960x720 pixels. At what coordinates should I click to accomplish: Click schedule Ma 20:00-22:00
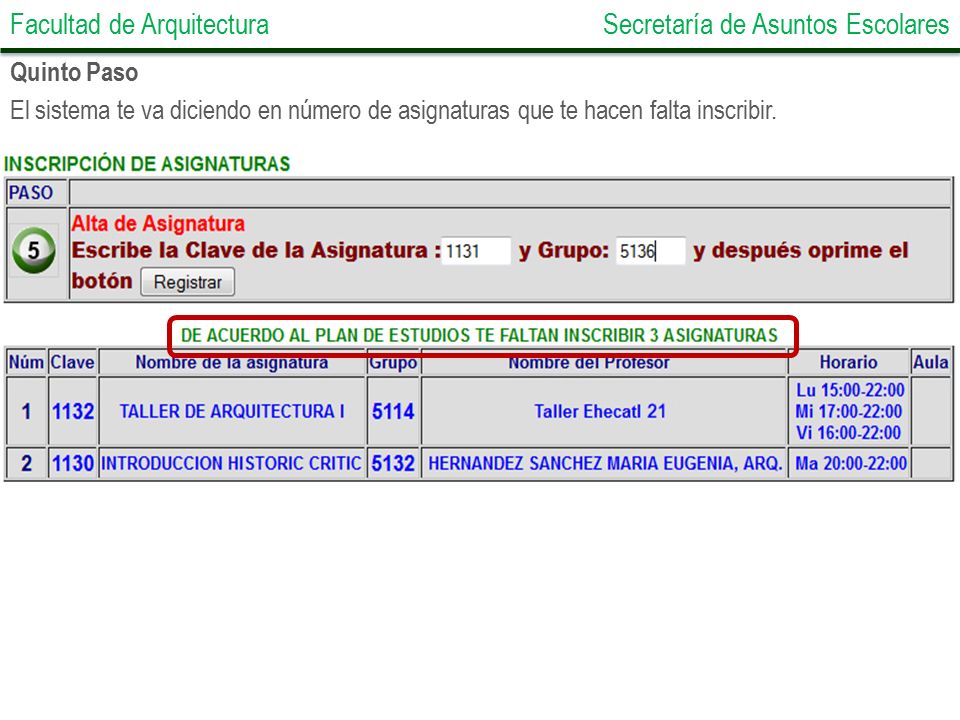(850, 463)
